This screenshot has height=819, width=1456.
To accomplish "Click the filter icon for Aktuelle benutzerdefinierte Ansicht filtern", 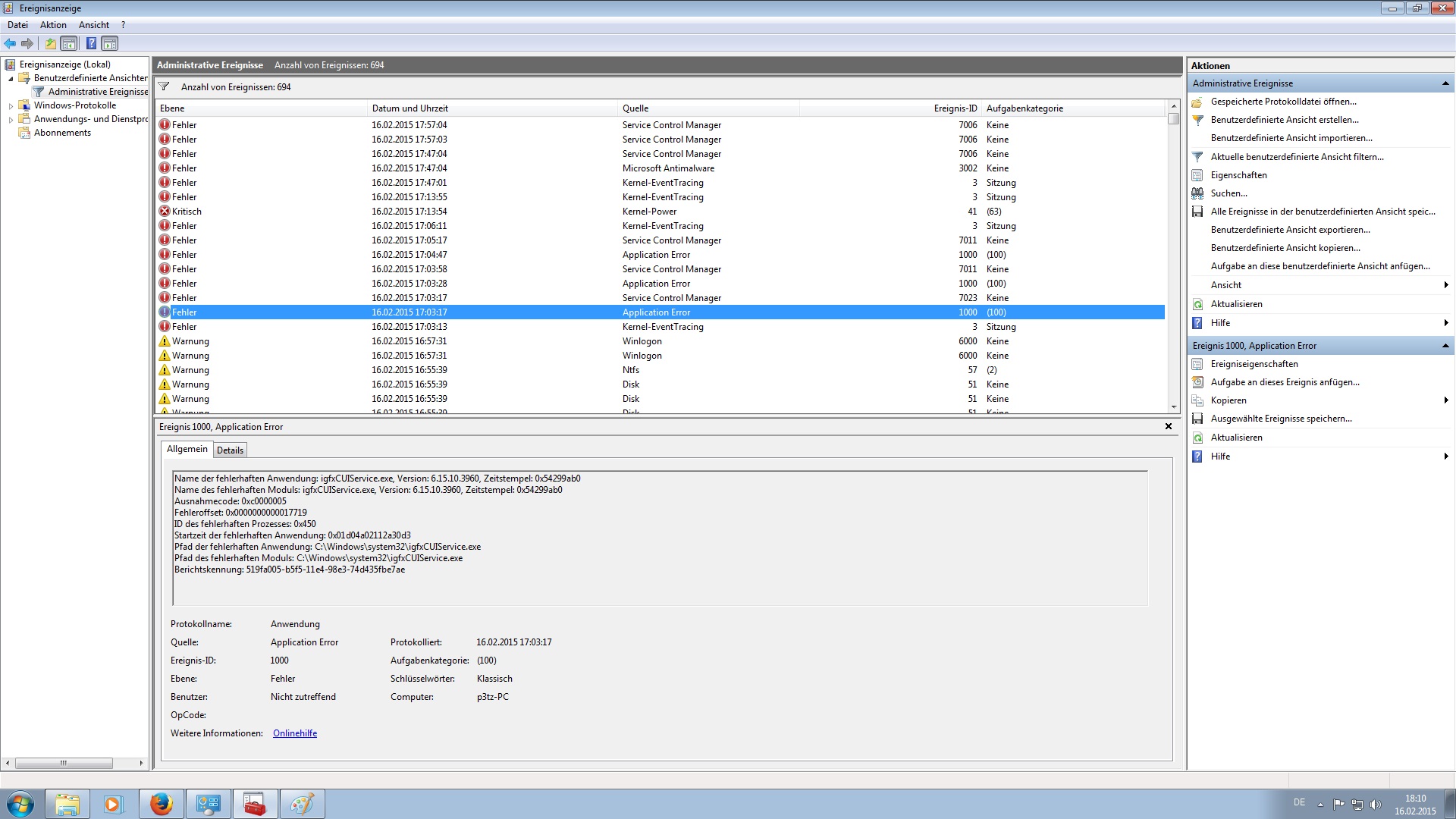I will coord(1197,157).
